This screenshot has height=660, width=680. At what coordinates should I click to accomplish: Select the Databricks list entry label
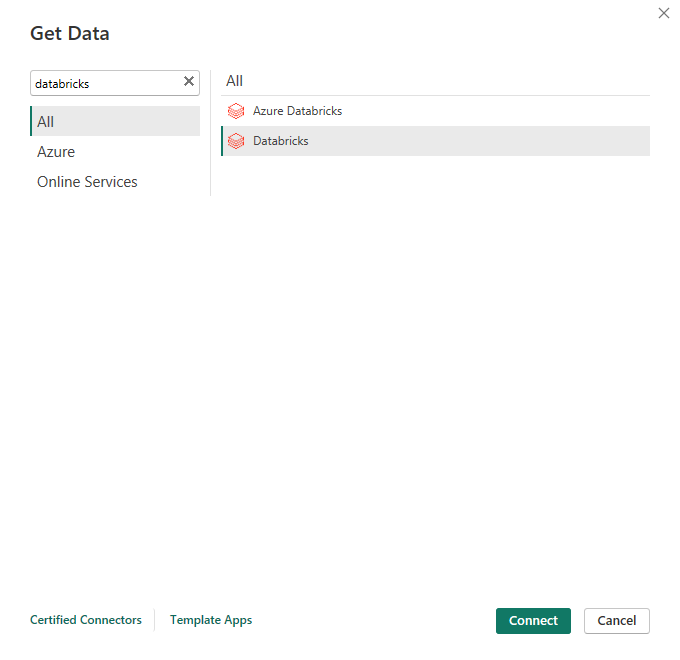click(281, 141)
